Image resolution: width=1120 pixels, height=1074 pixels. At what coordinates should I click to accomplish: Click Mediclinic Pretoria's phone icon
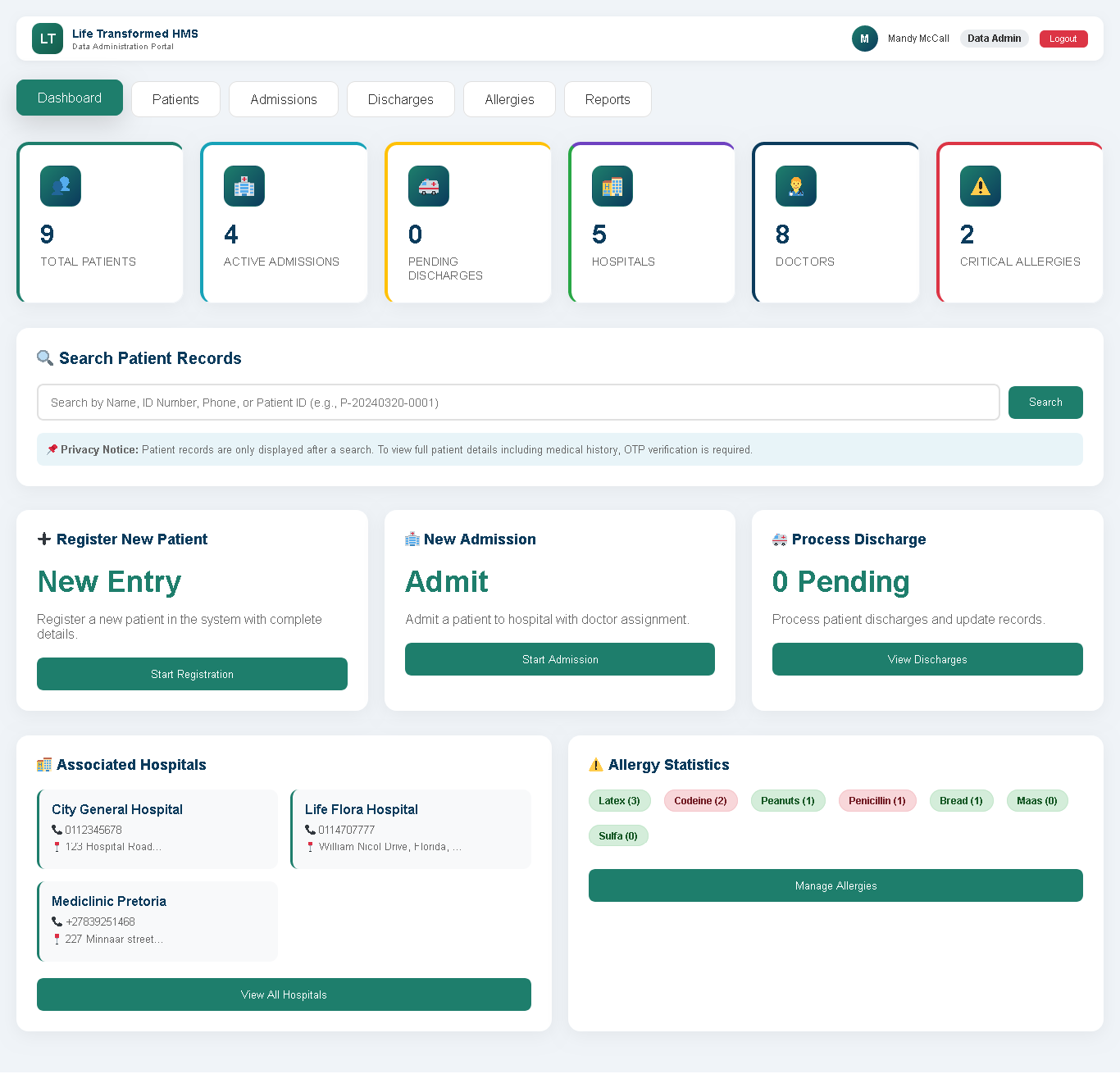pos(57,922)
